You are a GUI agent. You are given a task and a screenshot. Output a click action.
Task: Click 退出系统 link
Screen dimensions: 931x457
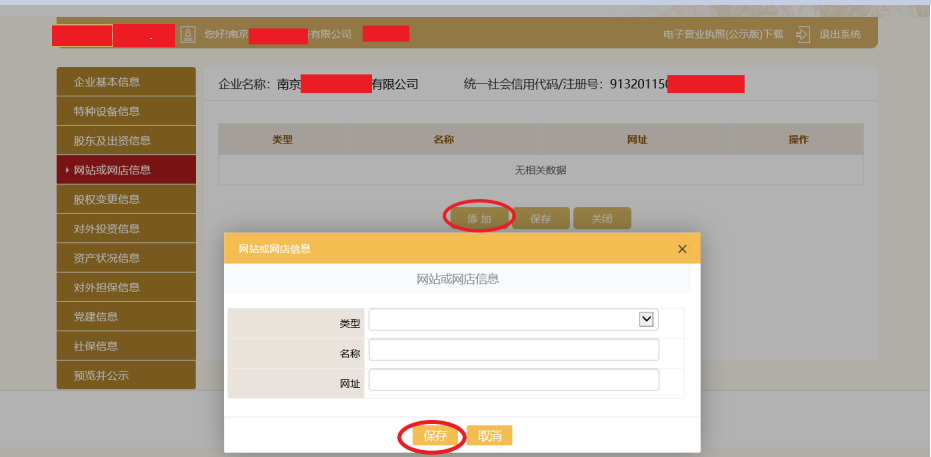point(840,34)
